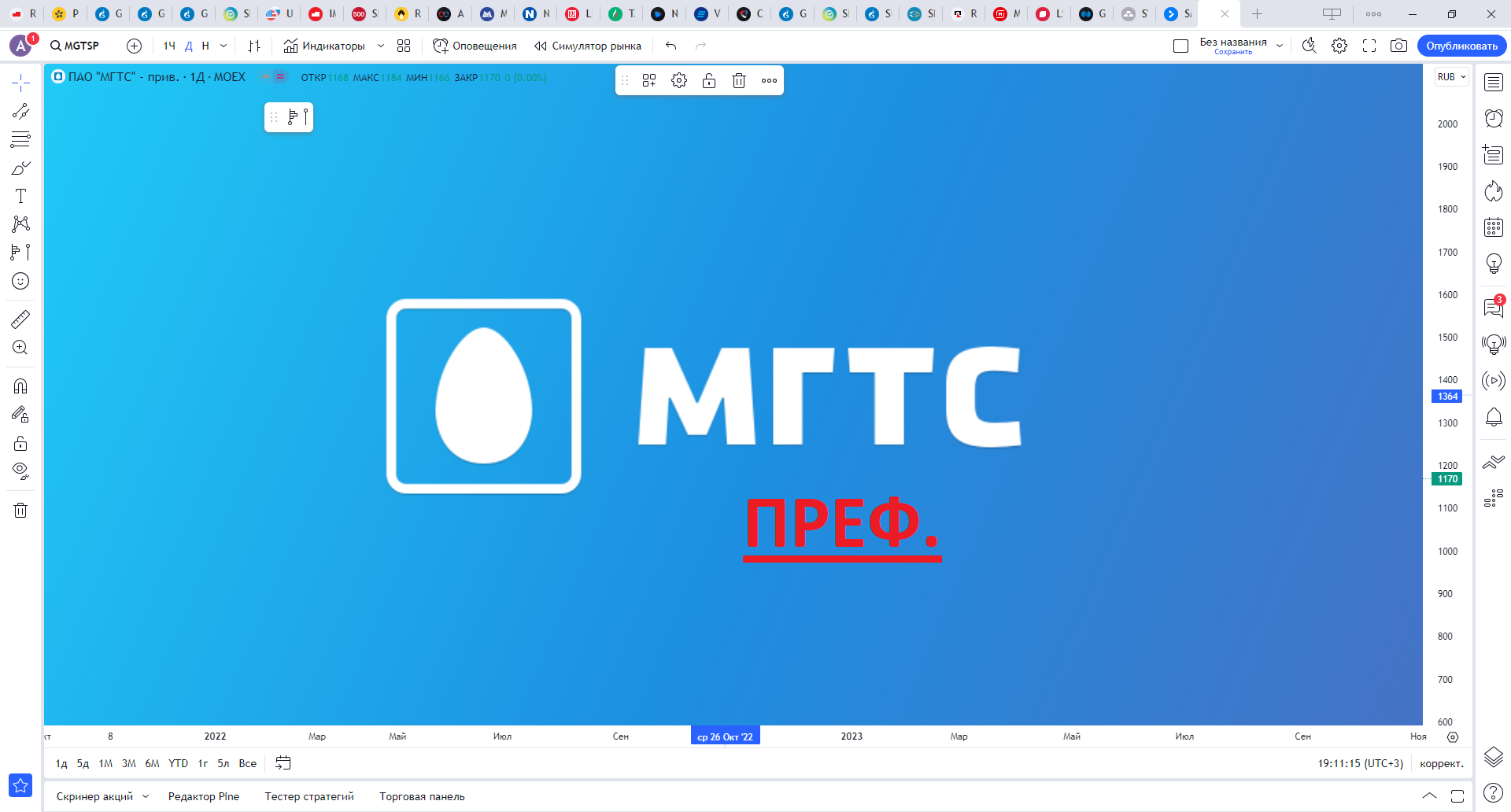
Task: Open the help center question mark
Action: 1494,792
